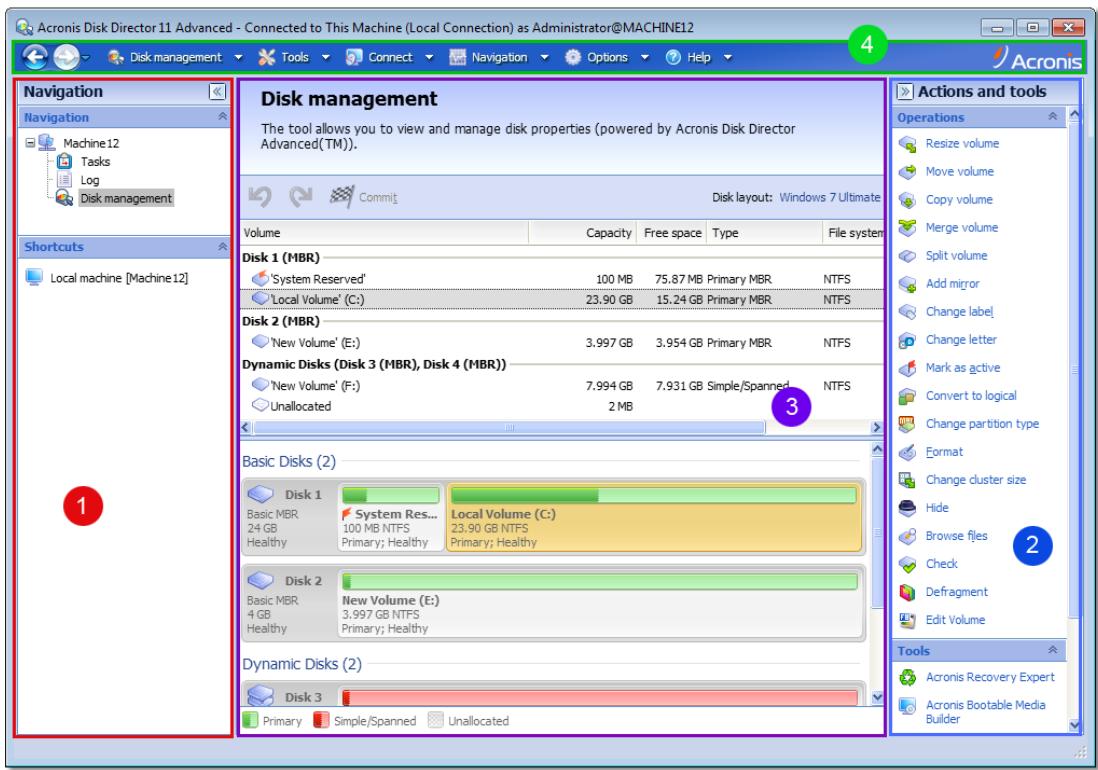Open the Tools menu

point(294,57)
